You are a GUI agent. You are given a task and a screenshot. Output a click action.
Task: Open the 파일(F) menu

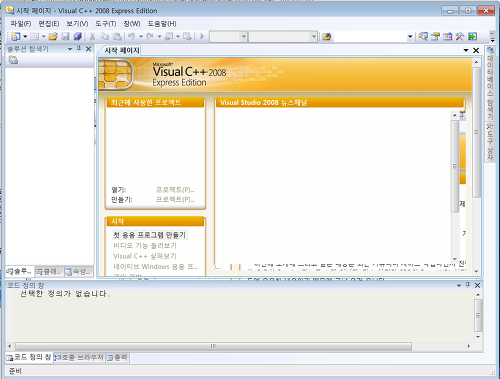[21, 24]
